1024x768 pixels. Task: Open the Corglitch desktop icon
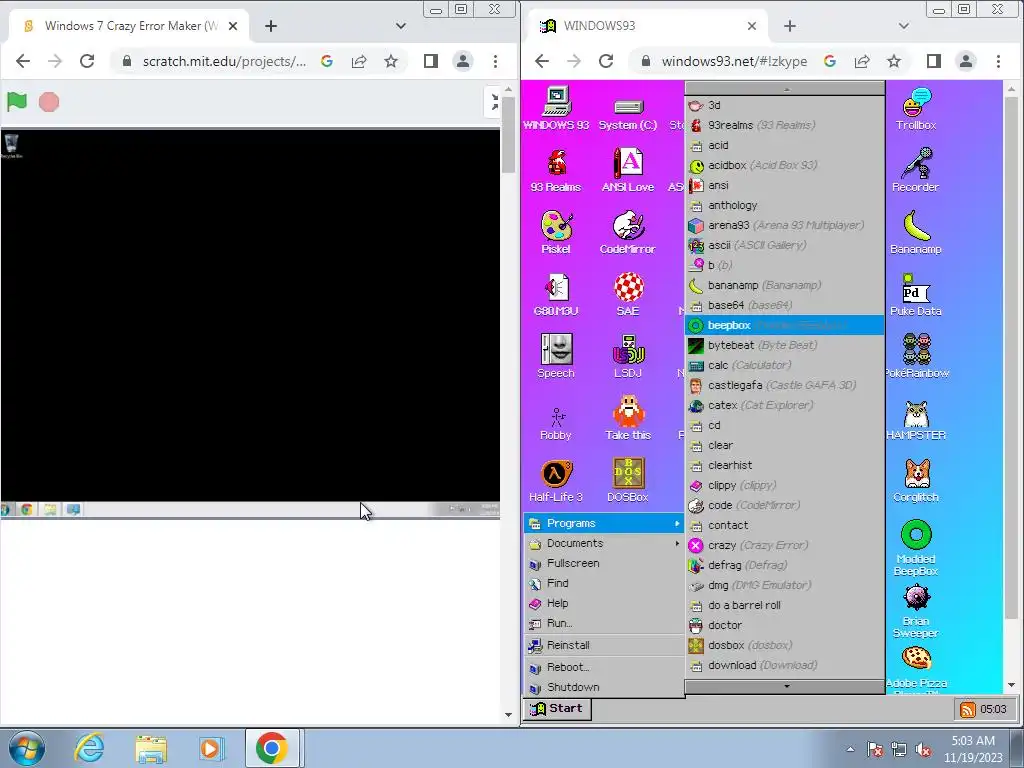[916, 481]
